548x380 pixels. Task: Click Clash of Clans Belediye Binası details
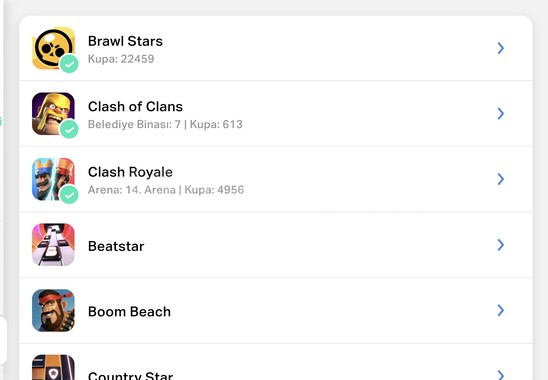point(165,124)
